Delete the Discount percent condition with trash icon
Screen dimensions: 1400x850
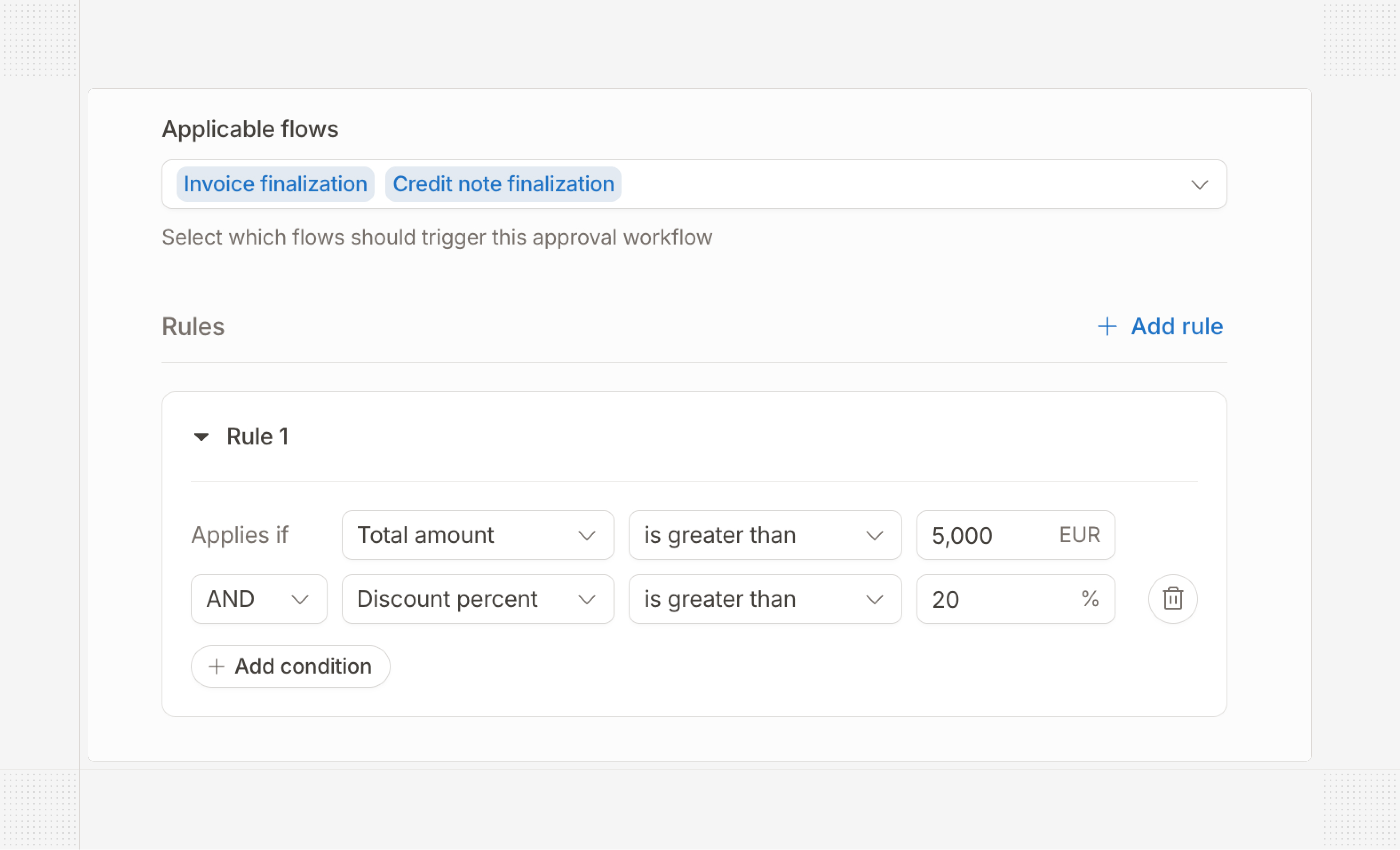click(x=1172, y=599)
